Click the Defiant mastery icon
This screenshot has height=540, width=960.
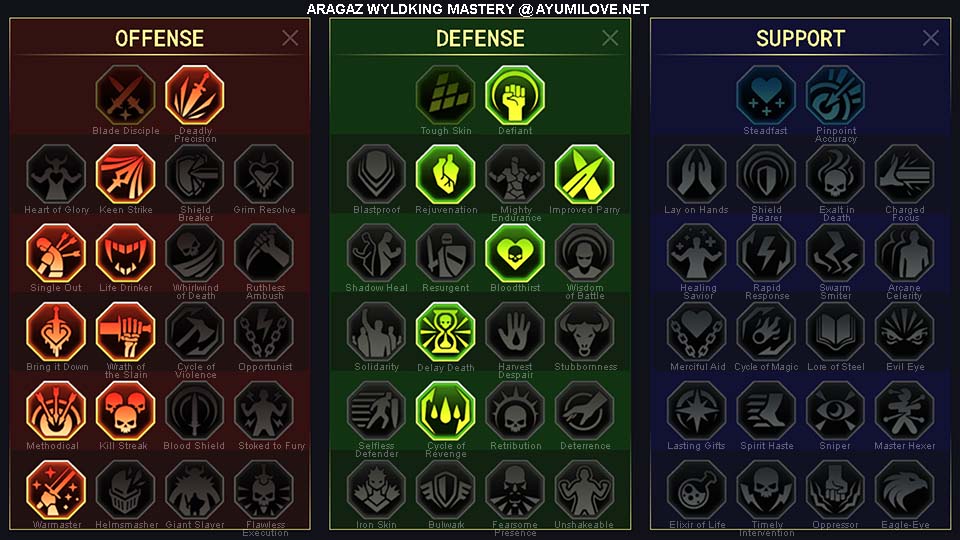[515, 96]
